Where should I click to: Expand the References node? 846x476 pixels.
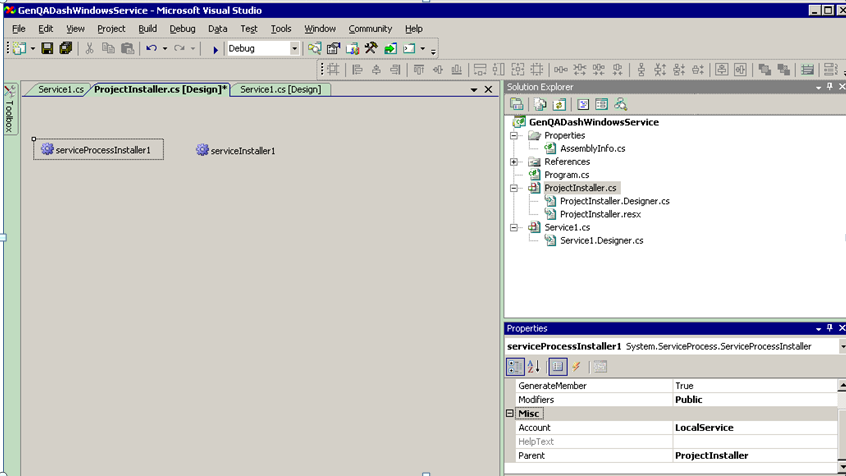[514, 162]
